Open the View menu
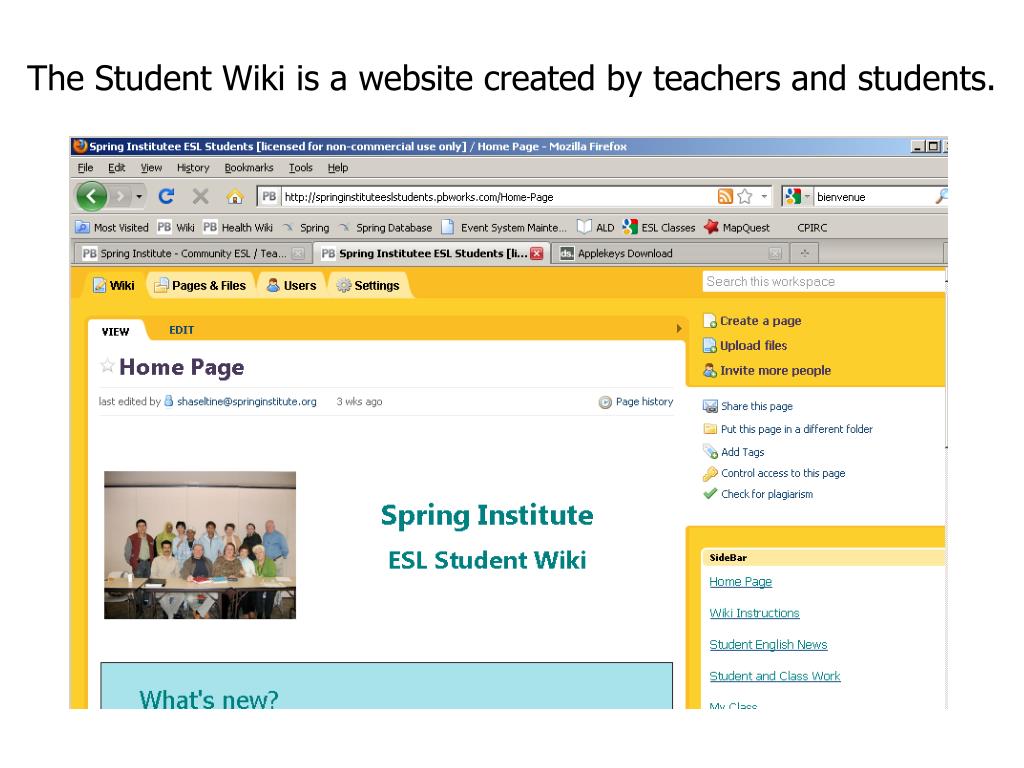 coord(152,168)
